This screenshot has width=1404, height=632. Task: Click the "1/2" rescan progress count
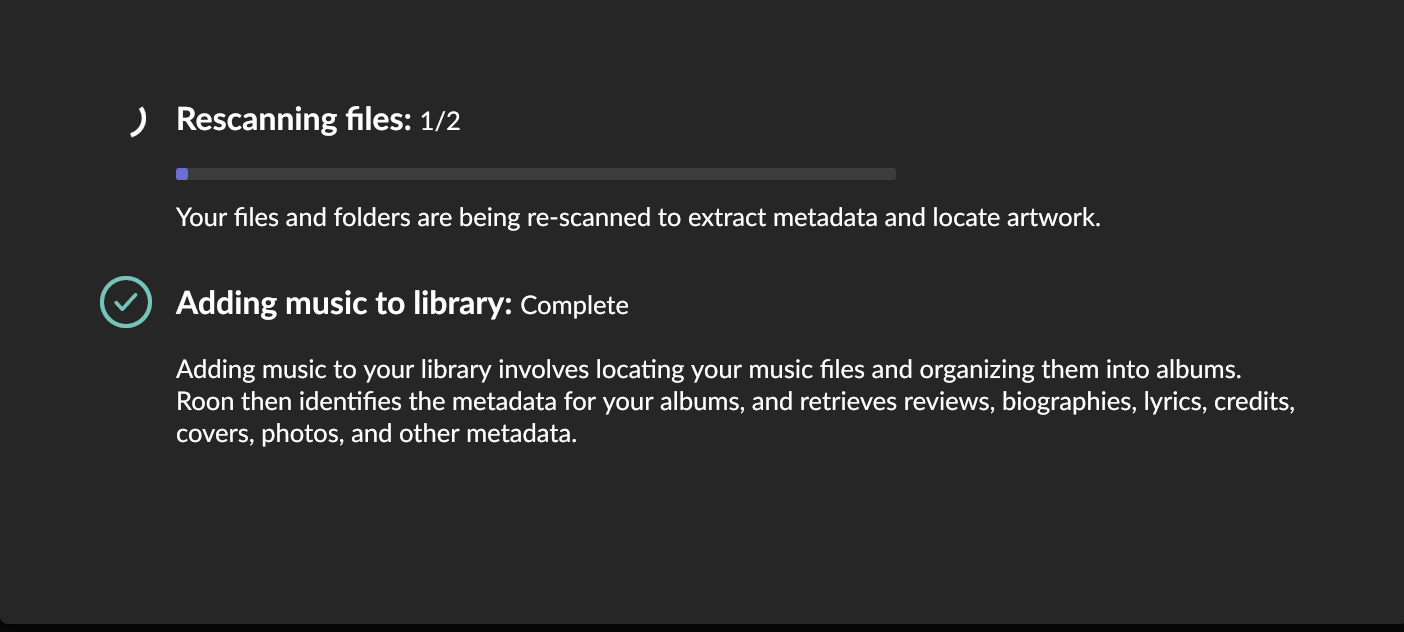440,122
